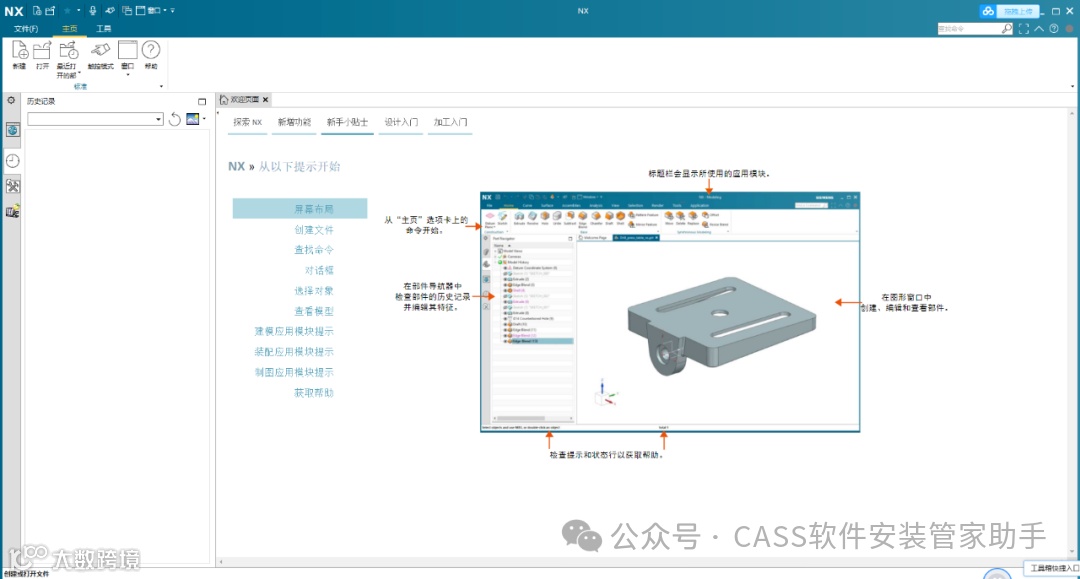Screen dimensions: 1080x579
Task: Click the picture view icon in history panel
Action: [192, 119]
